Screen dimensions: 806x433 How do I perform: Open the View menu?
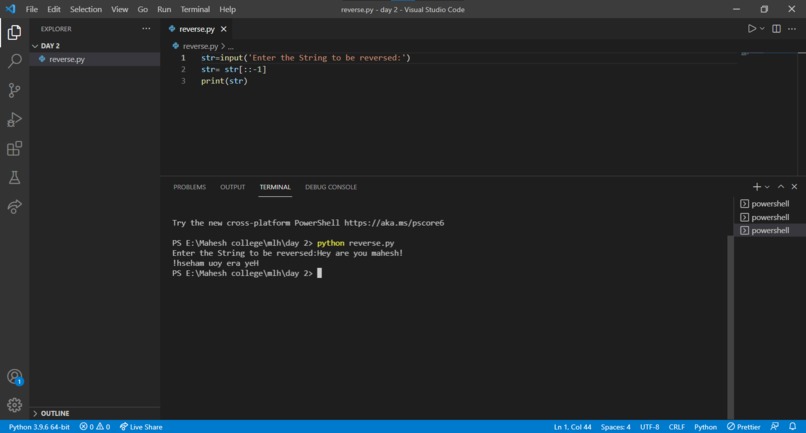[x=120, y=9]
